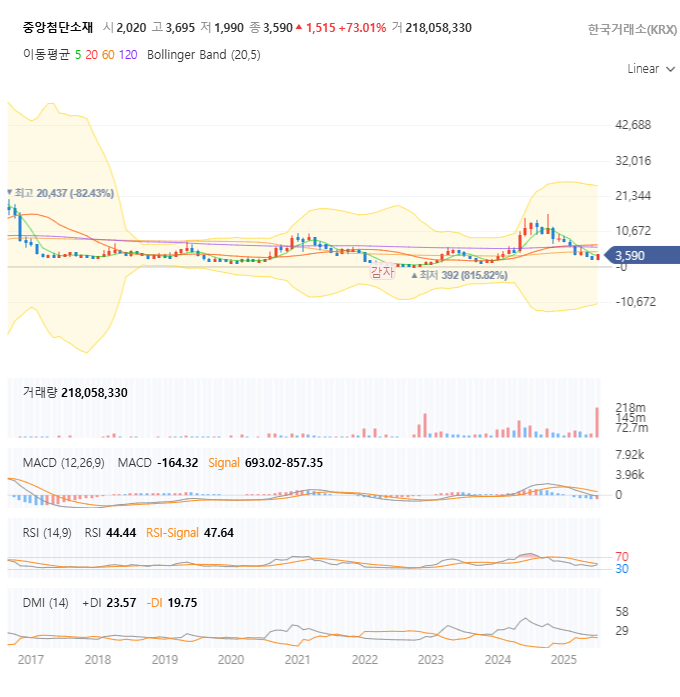
Task: Click the open price value 2,020
Action: coord(131,28)
